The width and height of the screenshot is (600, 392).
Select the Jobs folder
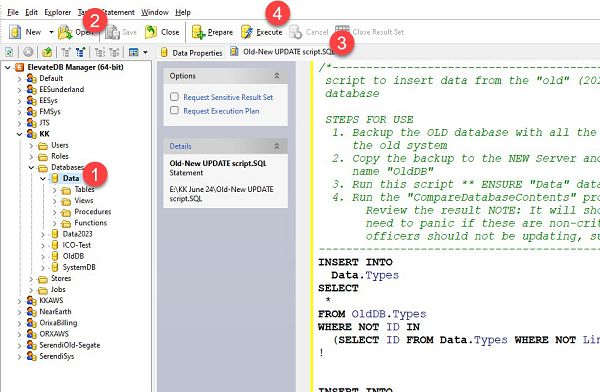tap(58, 289)
